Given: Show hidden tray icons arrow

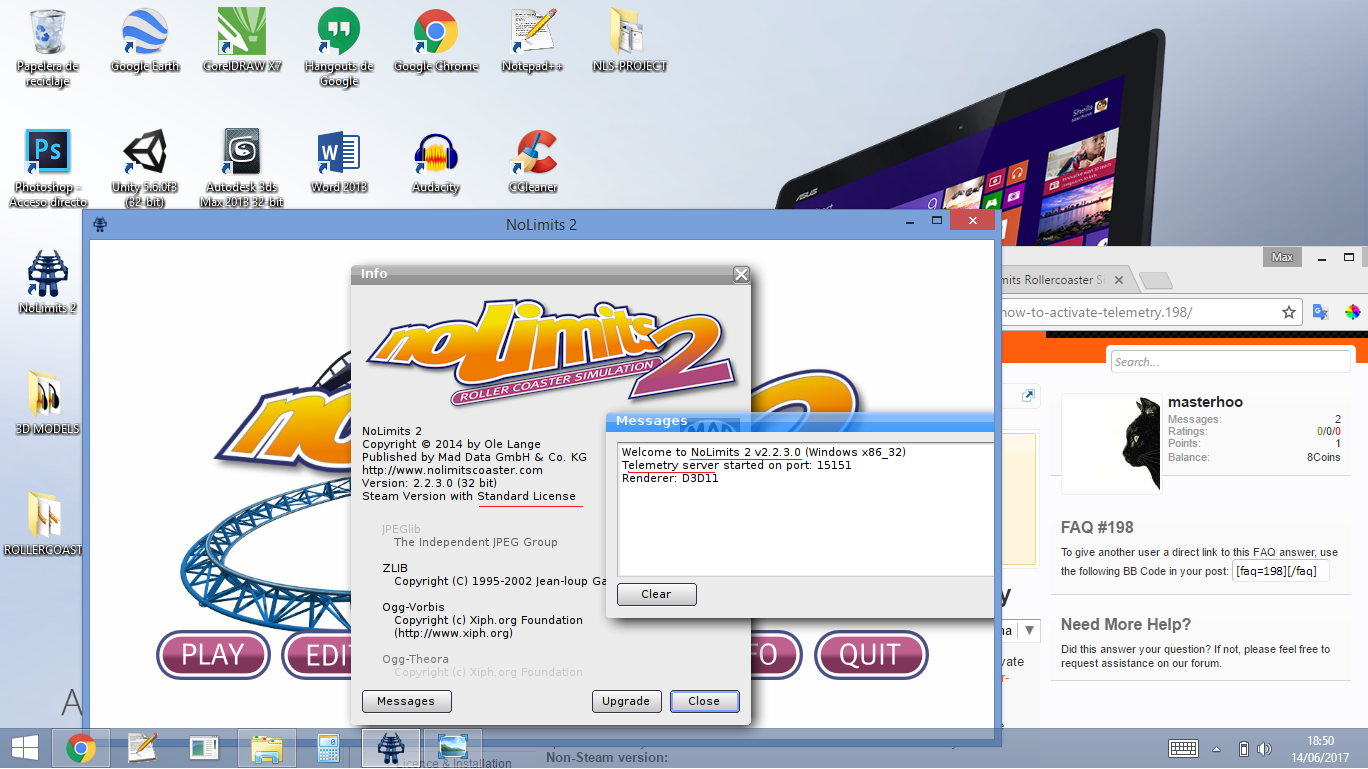Looking at the screenshot, I should coord(1217,749).
